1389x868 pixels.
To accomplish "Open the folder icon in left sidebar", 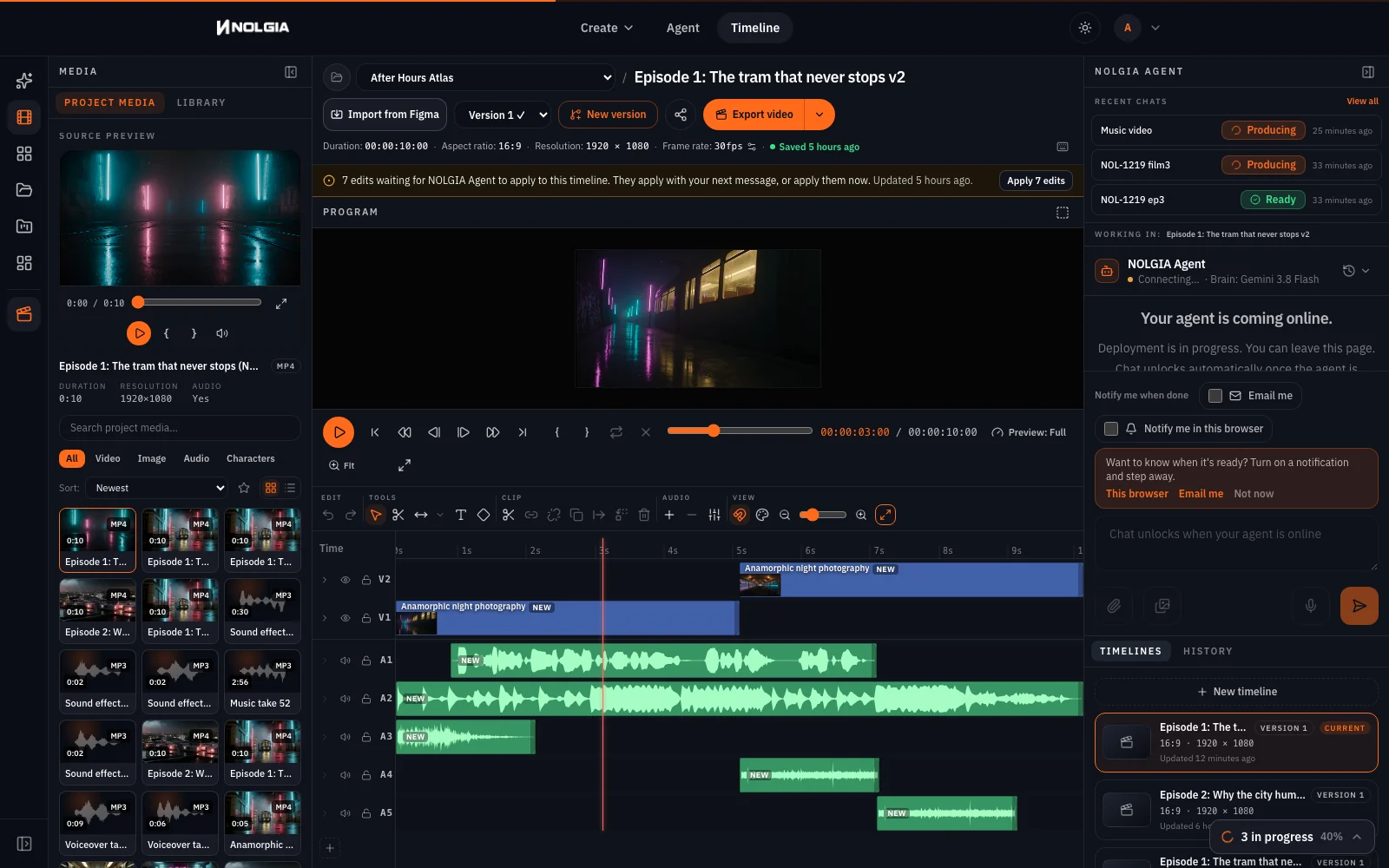I will 24,190.
